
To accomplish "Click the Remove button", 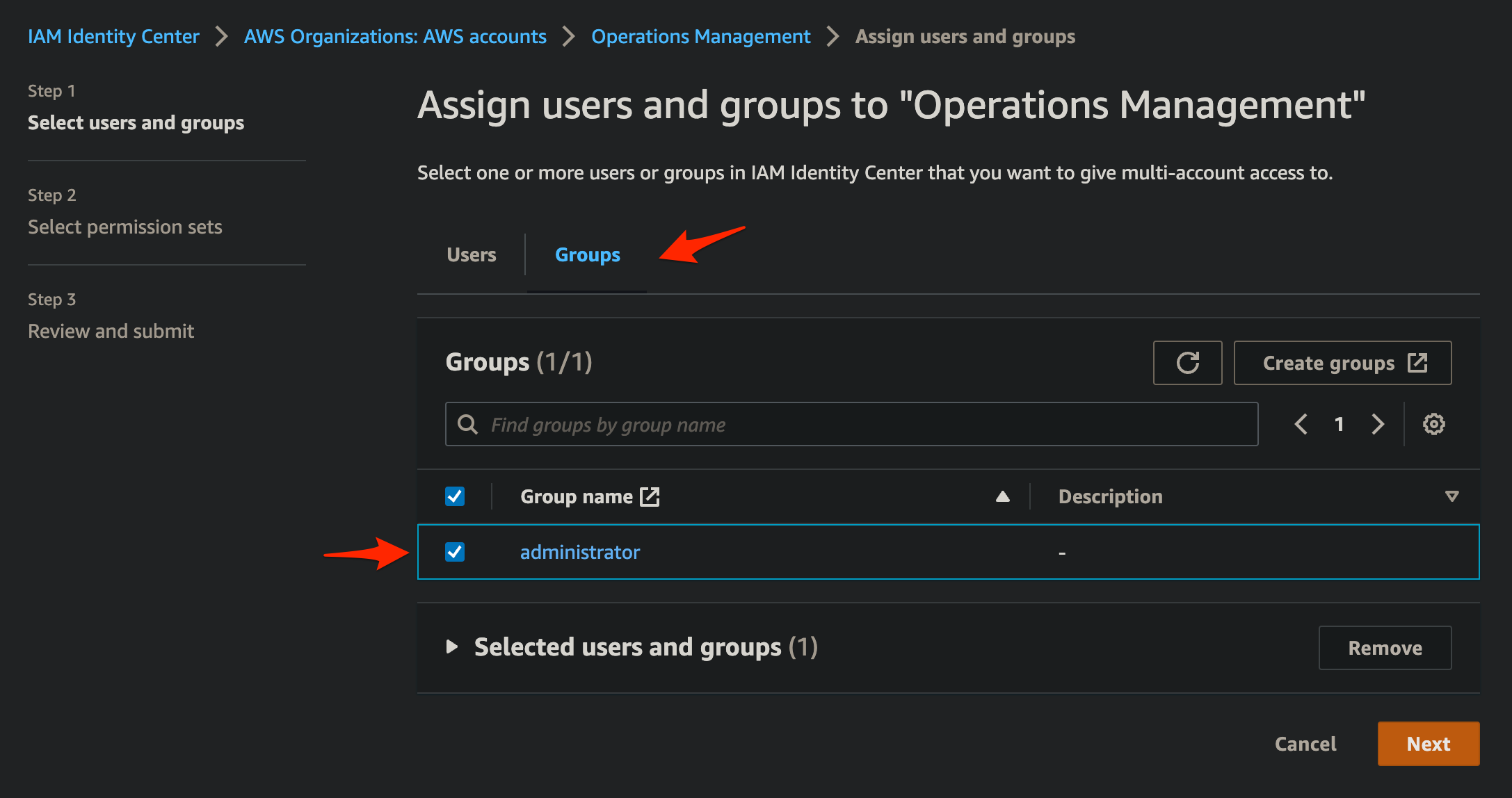I will pos(1385,648).
